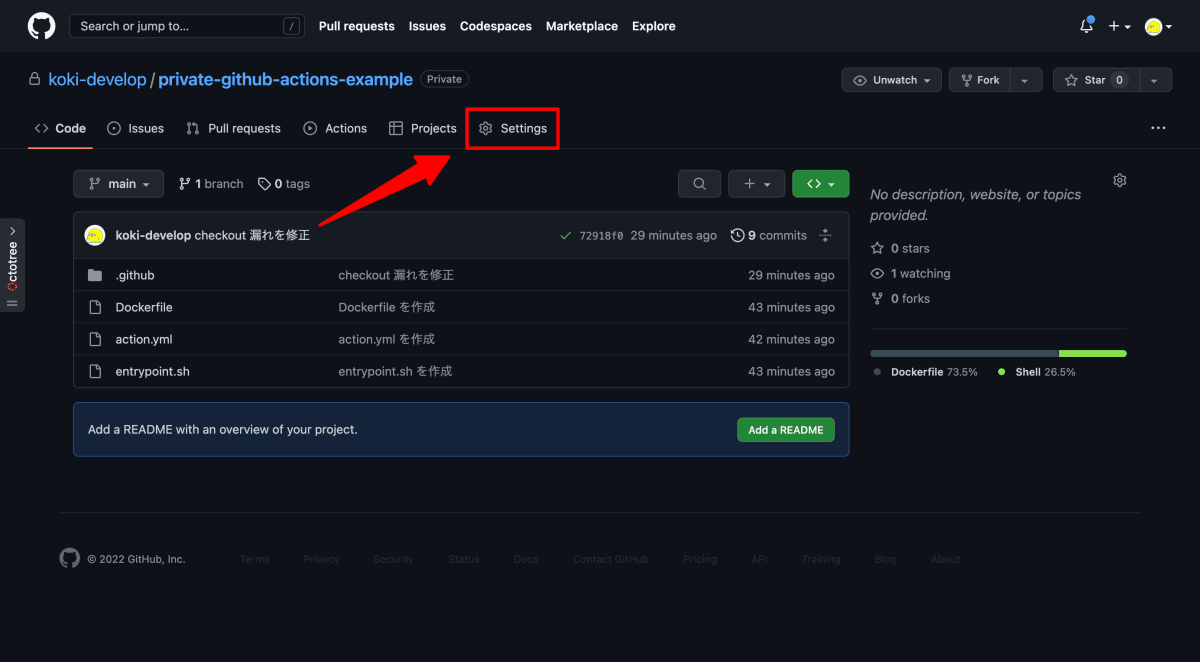Screen dimensions: 1200x662
Task: Click the footer GitHub logo
Action: tap(69, 558)
